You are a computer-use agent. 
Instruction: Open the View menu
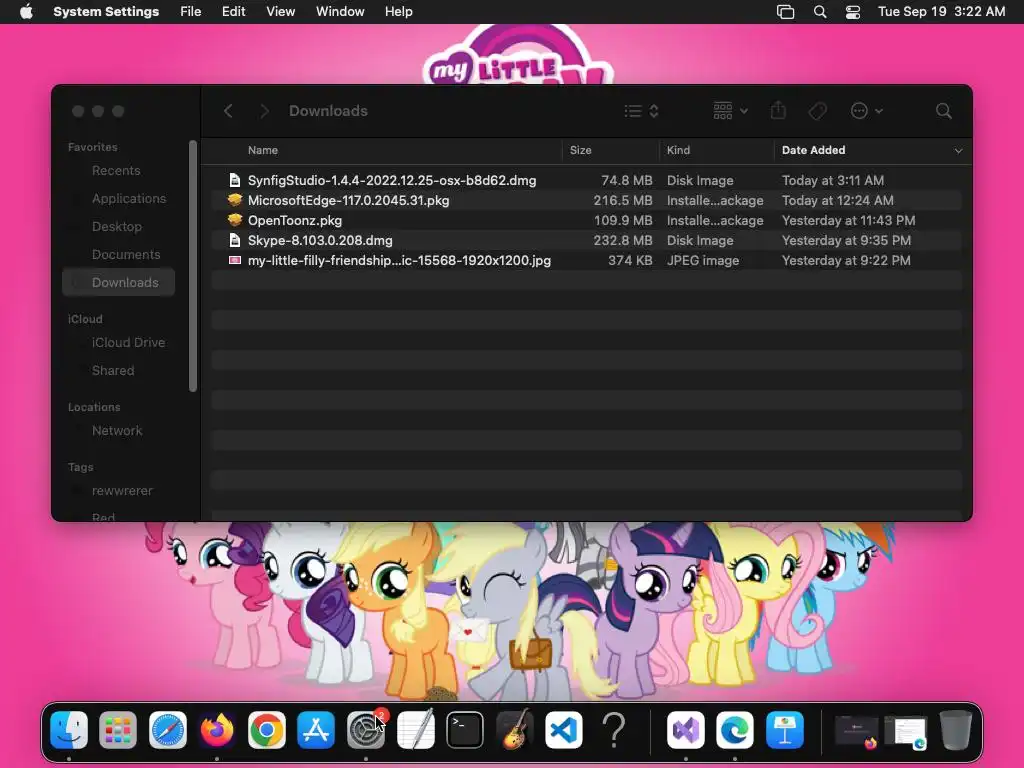[x=280, y=12]
